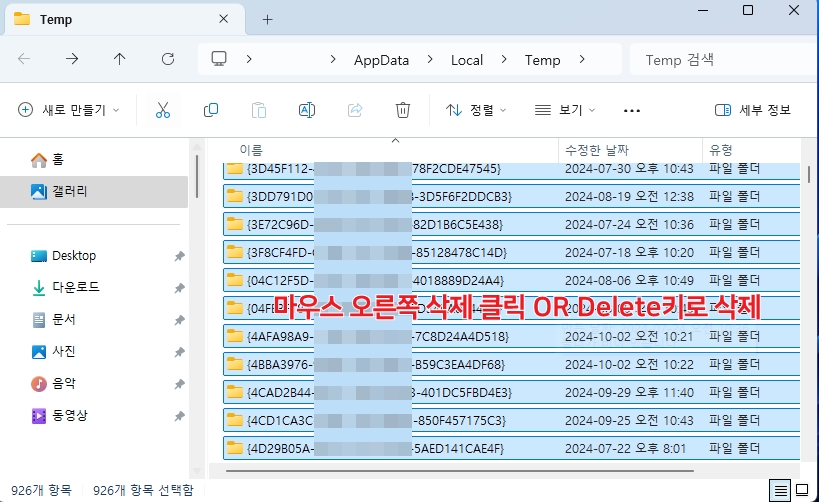819x502 pixels.
Task: Click the pin icon beside 다운로드
Action: (x=179, y=288)
